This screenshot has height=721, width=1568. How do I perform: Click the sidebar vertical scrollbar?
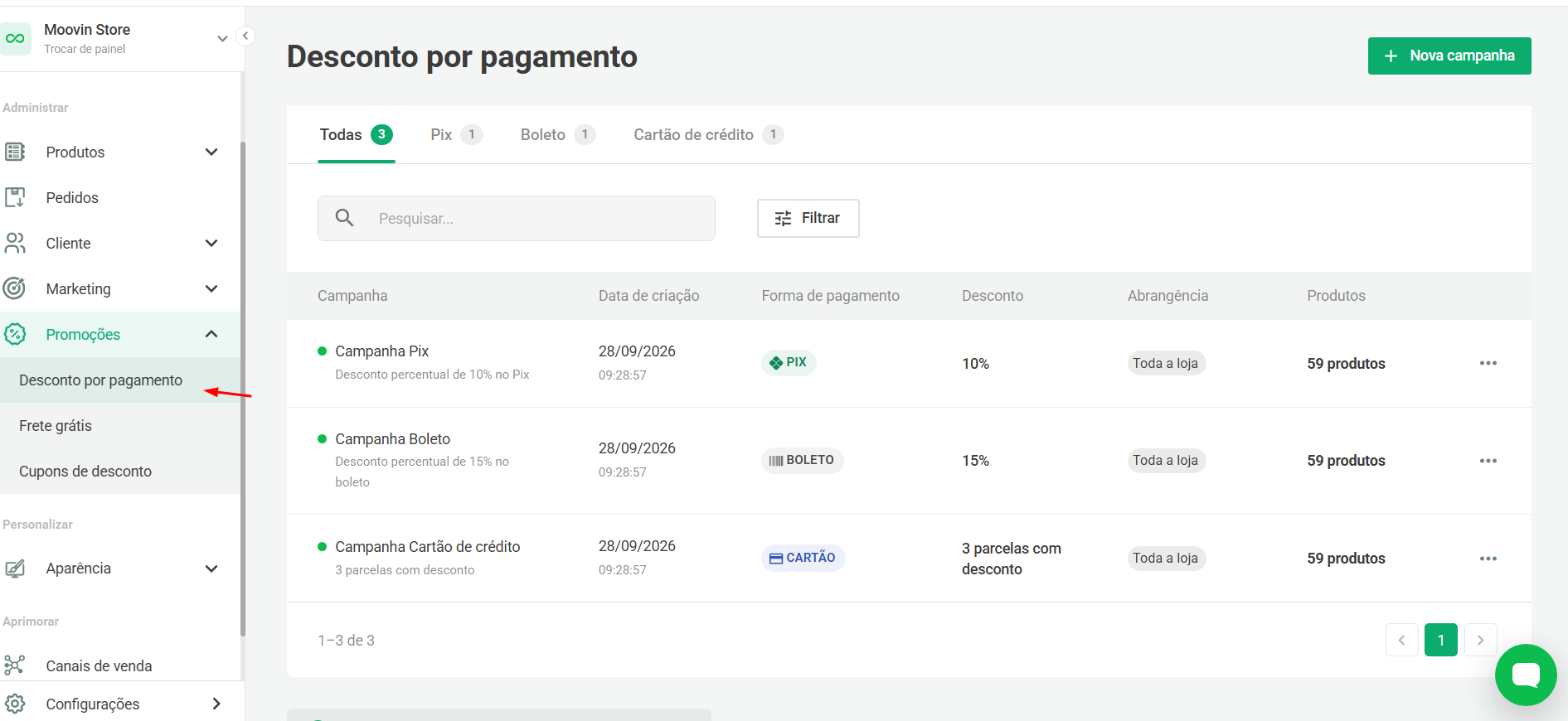tap(243, 390)
